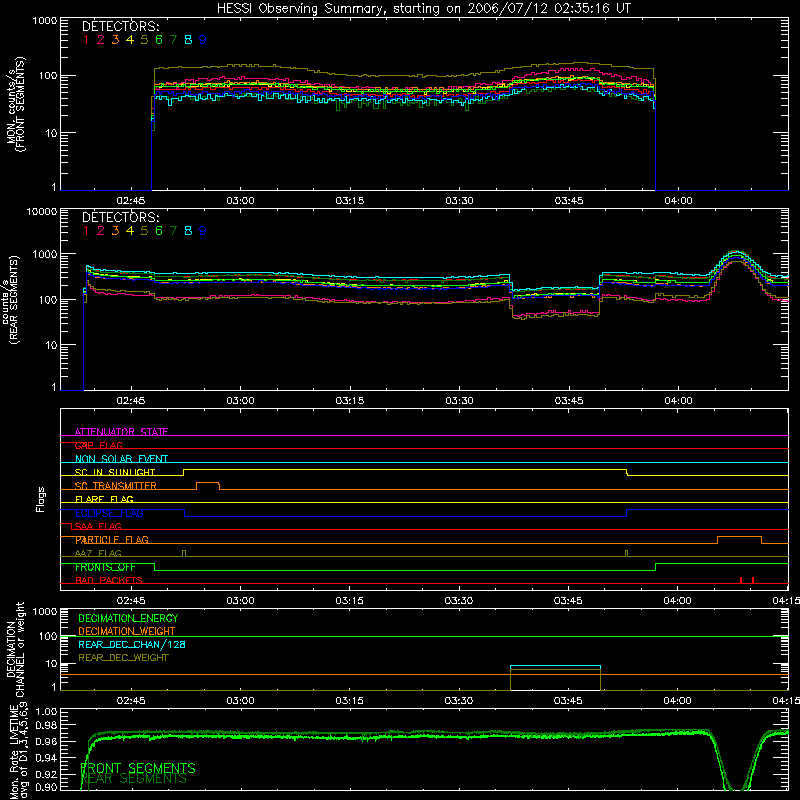This screenshot has width=800, height=800.
Task: Select orange detector 3 in front segments legend
Action: (x=115, y=40)
